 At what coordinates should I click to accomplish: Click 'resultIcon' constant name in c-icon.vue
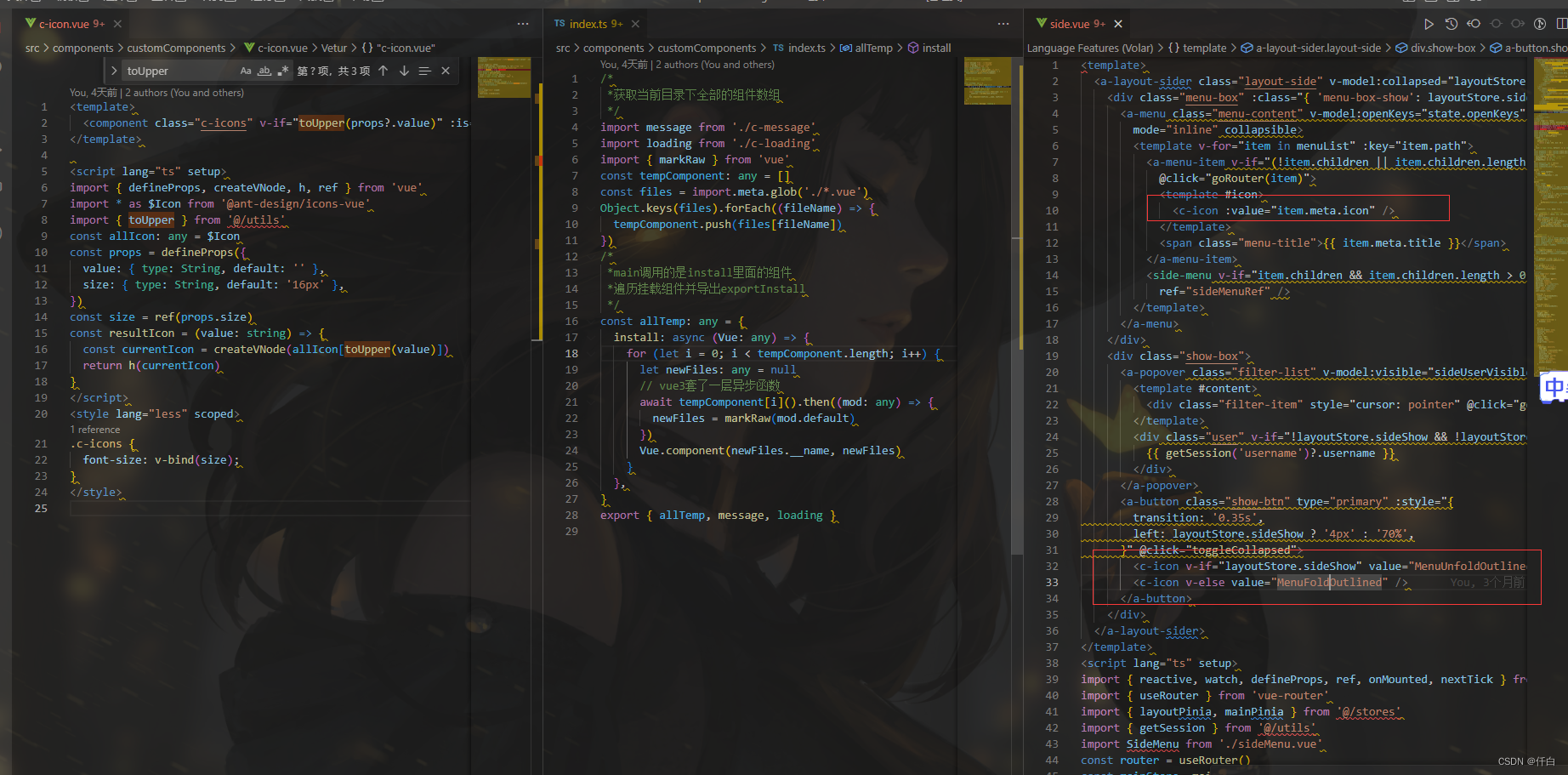(141, 333)
